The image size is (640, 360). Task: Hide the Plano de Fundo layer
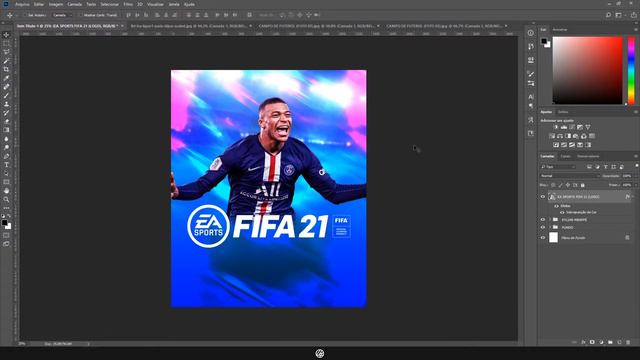click(543, 238)
